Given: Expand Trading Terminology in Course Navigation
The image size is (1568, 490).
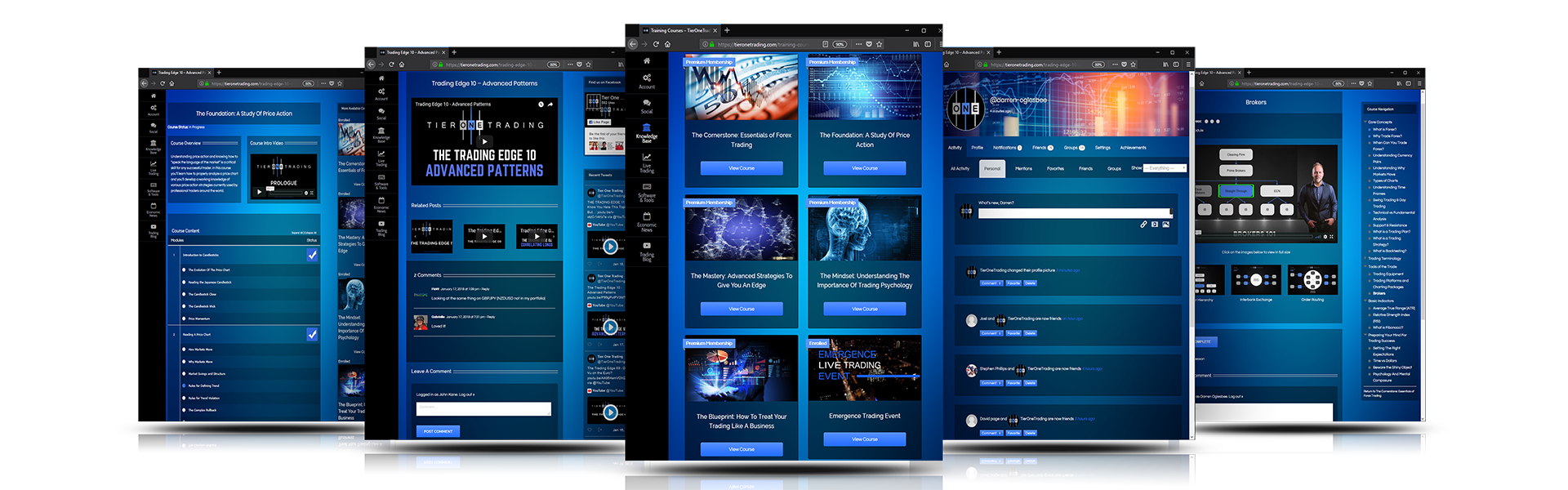Looking at the screenshot, I should [x=1365, y=259].
